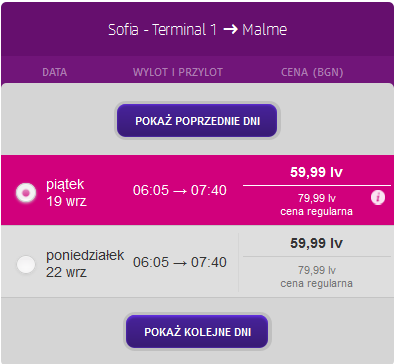This screenshot has width=394, height=364.
Task: Click the poniedziałek 22 wrz date label
Action: tap(85, 264)
